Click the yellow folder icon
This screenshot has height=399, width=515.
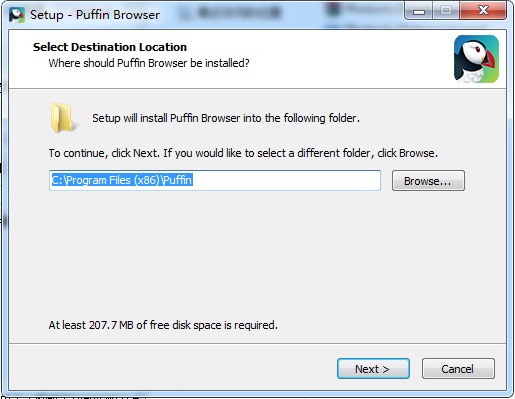point(63,118)
